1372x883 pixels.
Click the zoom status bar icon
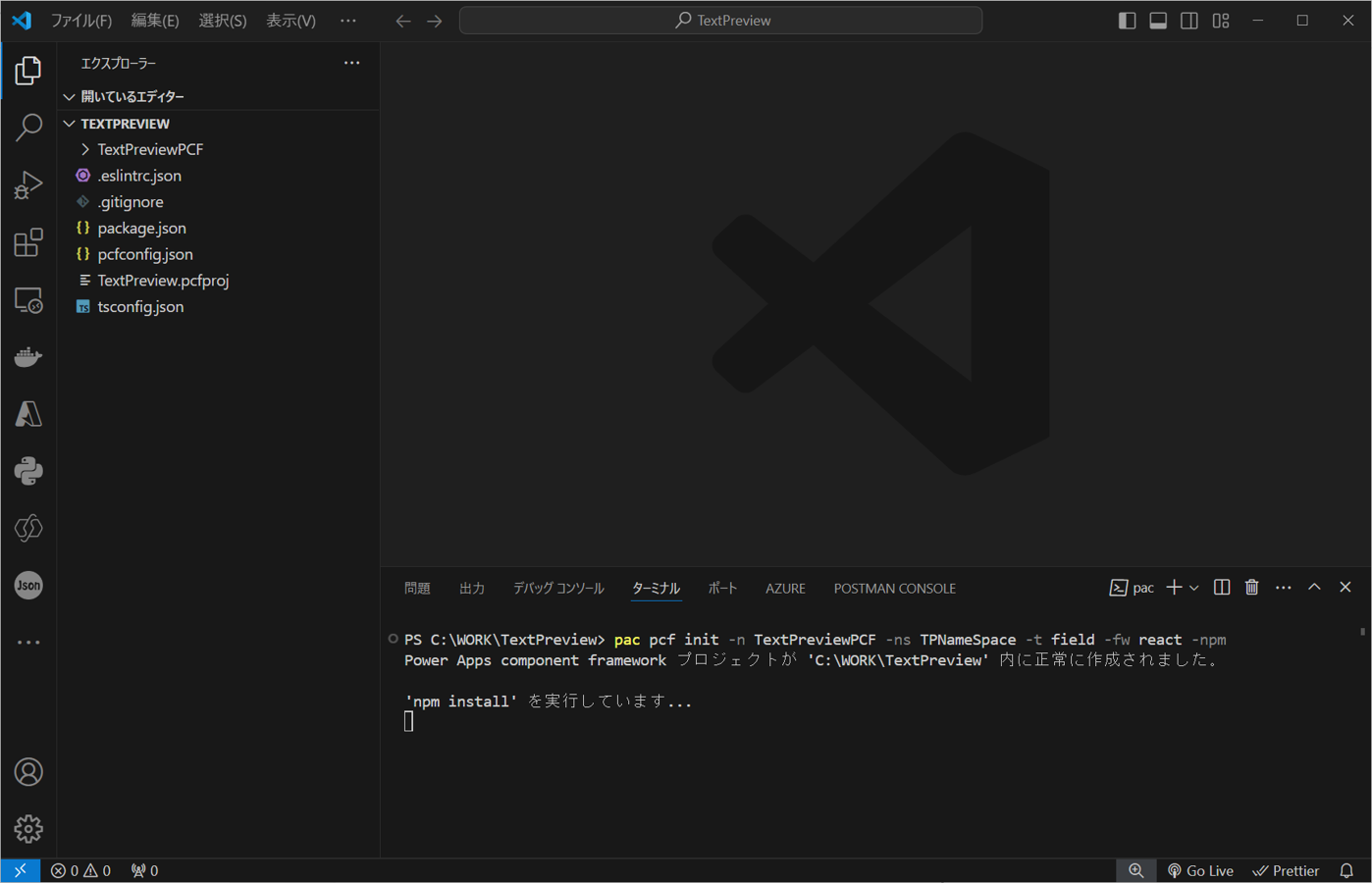click(x=1135, y=870)
